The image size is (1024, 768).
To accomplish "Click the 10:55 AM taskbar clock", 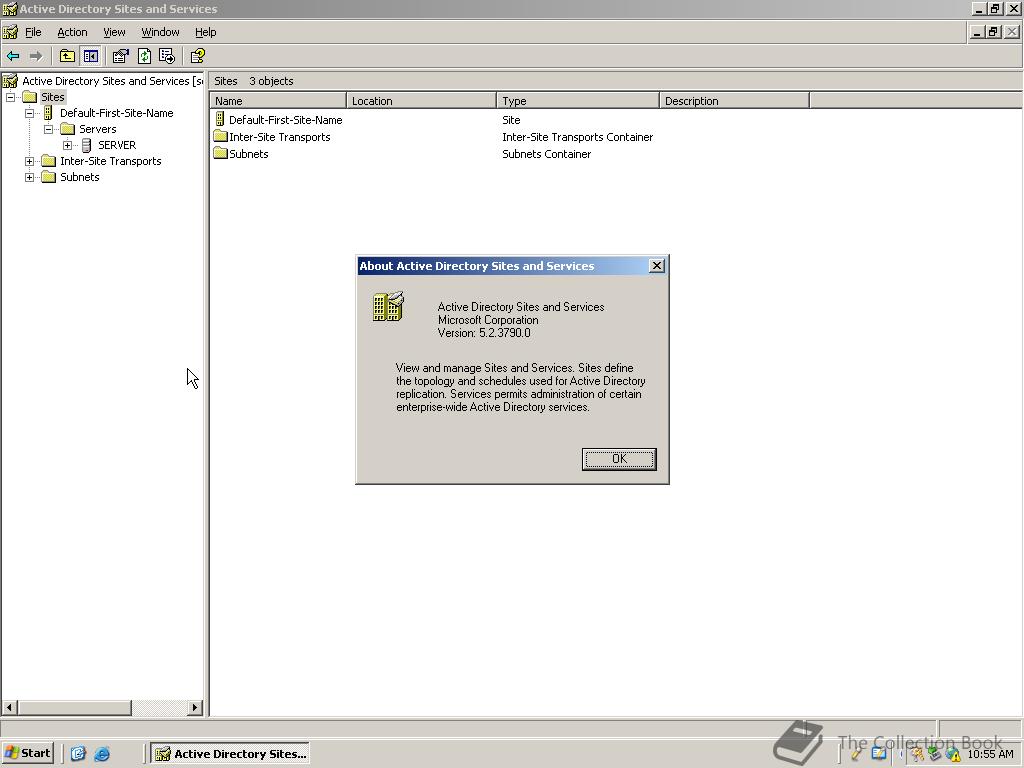I will (x=990, y=754).
